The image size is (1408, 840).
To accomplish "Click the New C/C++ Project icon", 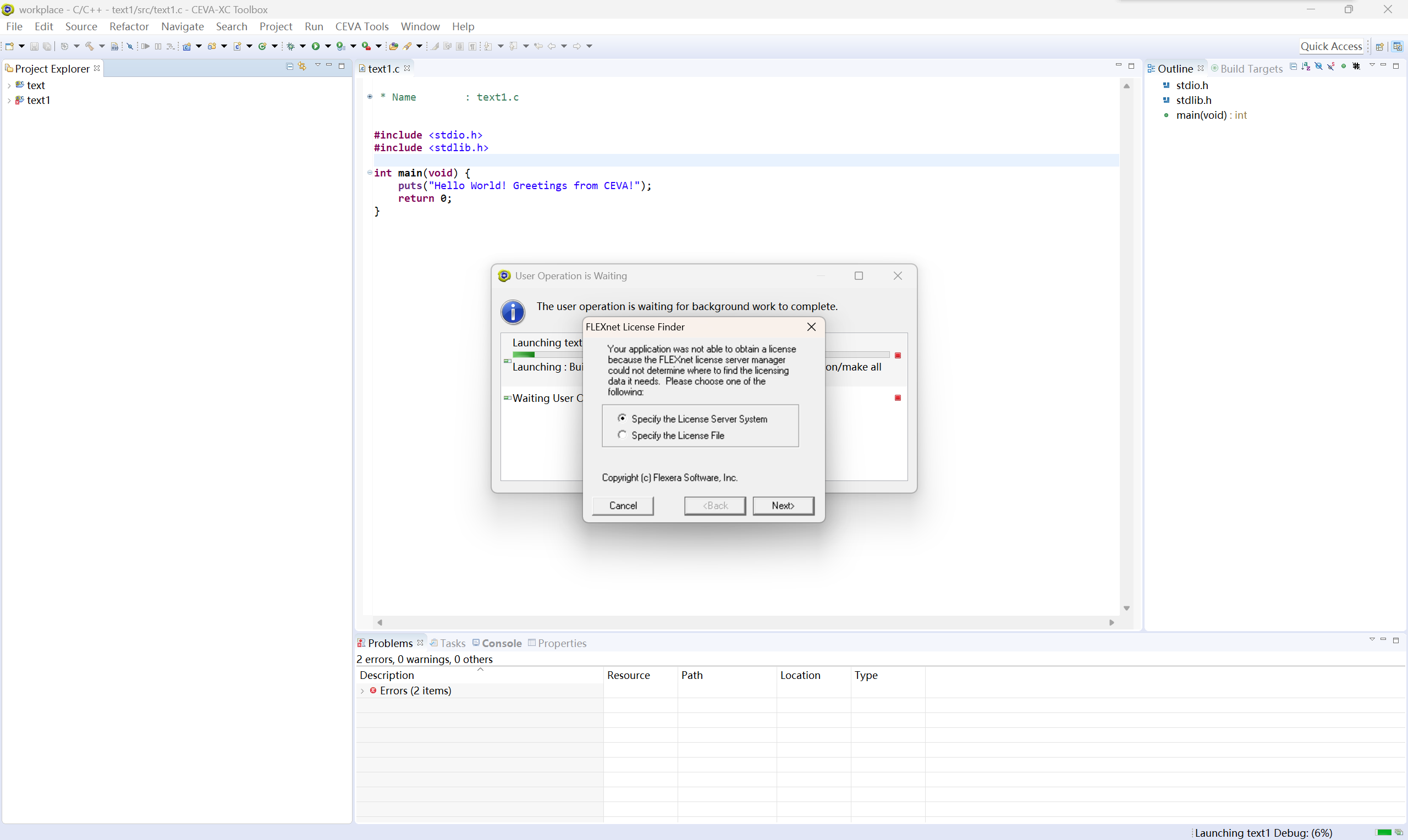I will (187, 46).
